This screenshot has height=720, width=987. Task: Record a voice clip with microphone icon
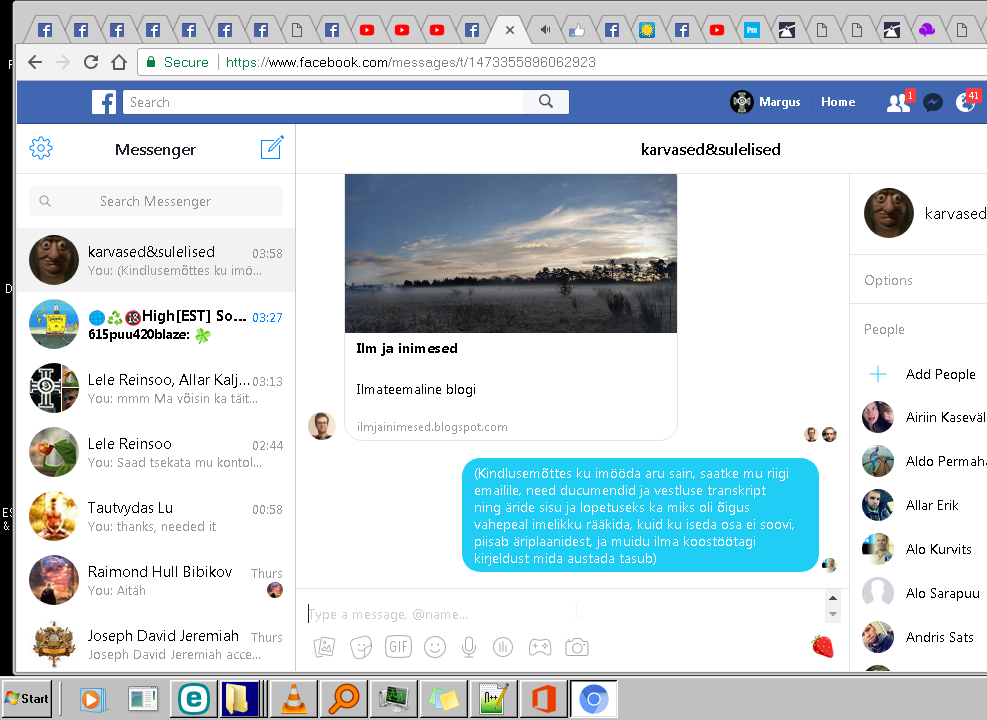click(x=468, y=647)
